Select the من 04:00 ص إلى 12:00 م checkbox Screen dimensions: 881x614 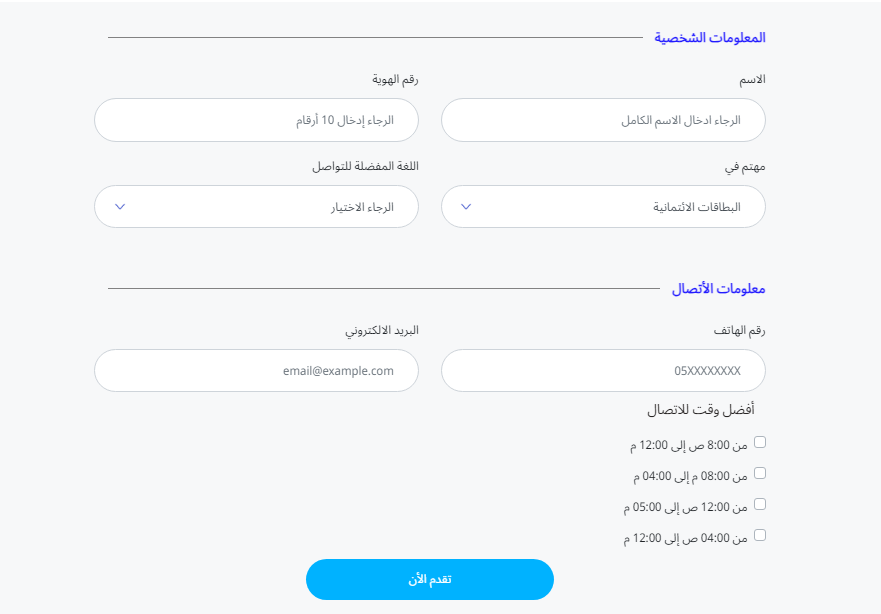point(760,535)
